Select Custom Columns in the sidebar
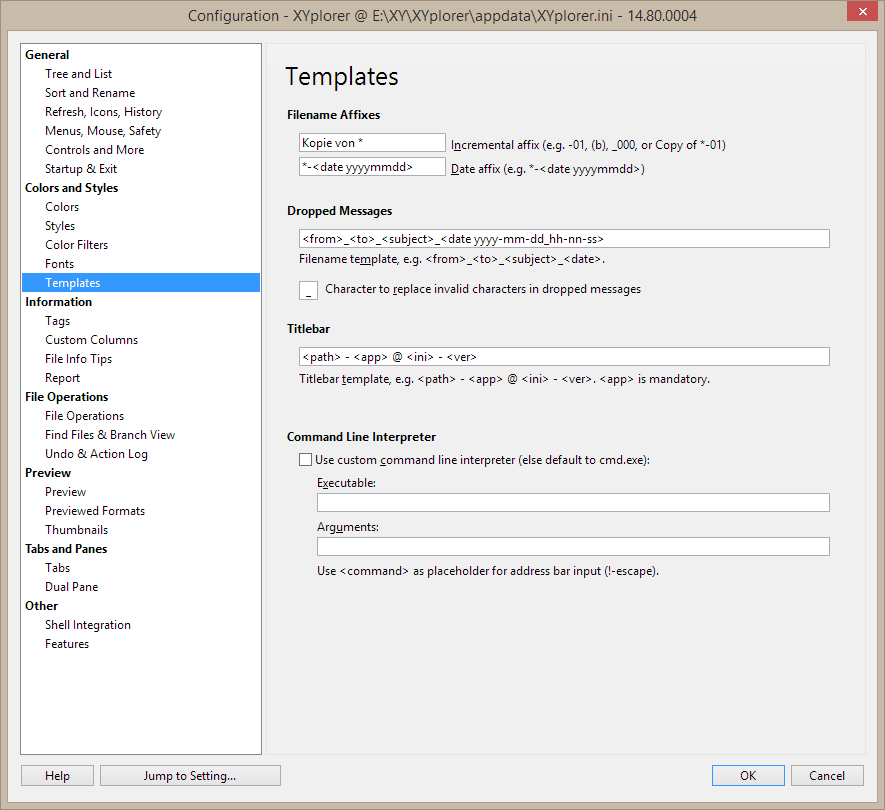The width and height of the screenshot is (885, 810). [x=91, y=340]
